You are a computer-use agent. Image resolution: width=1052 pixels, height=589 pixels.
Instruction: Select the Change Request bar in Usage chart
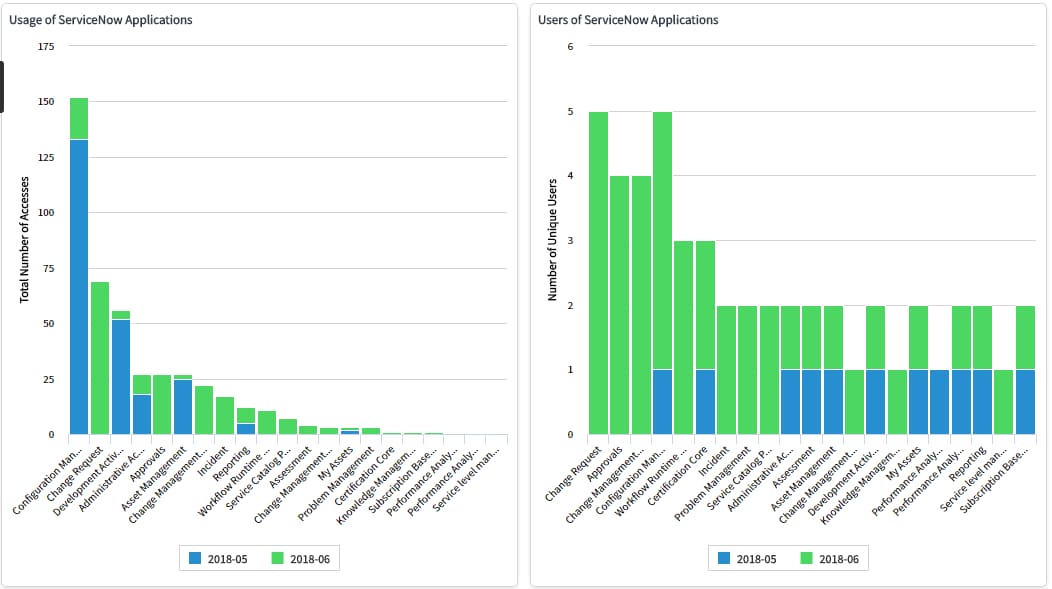pyautogui.click(x=100, y=358)
